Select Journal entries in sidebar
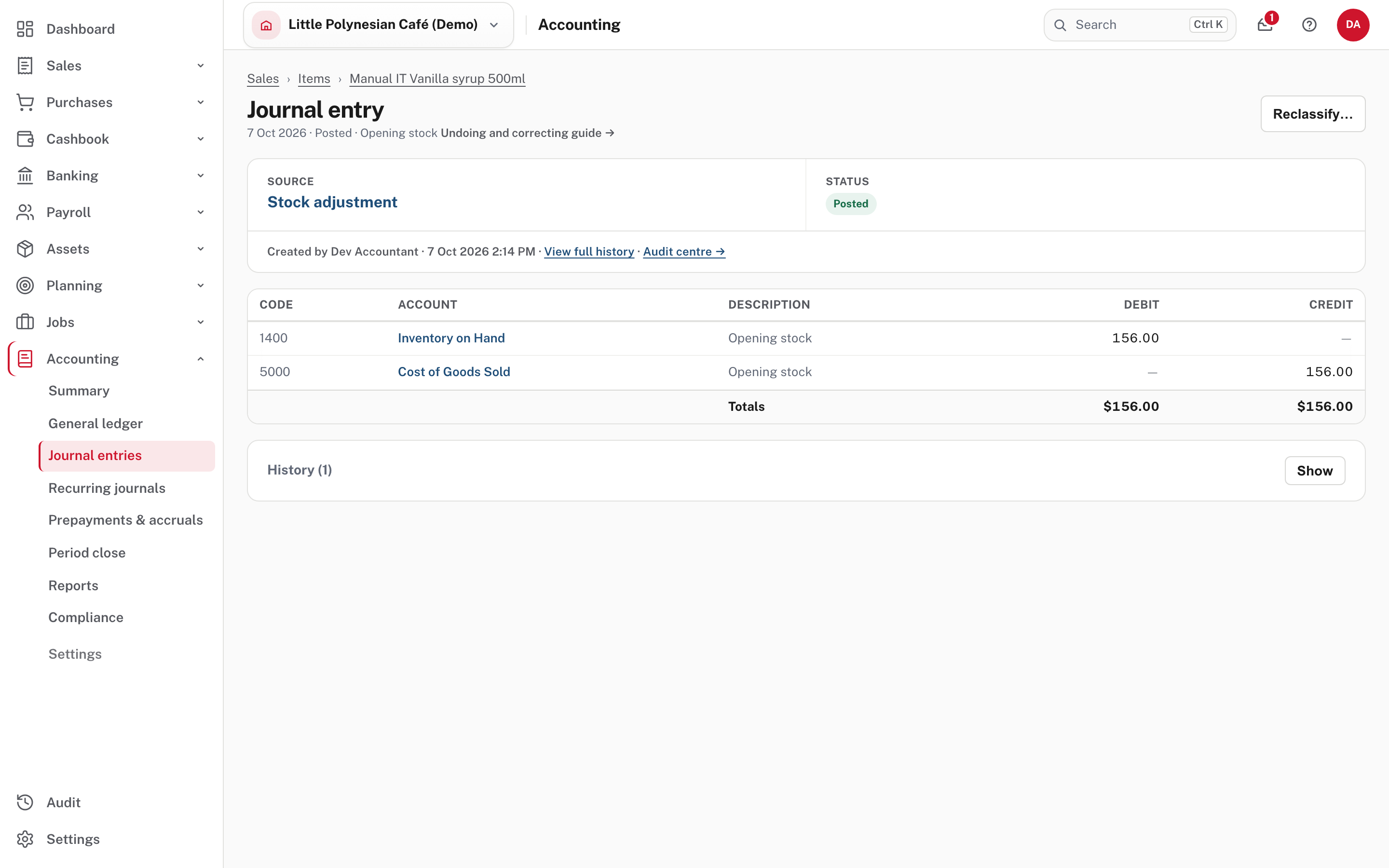This screenshot has height=868, width=1389. (127, 456)
